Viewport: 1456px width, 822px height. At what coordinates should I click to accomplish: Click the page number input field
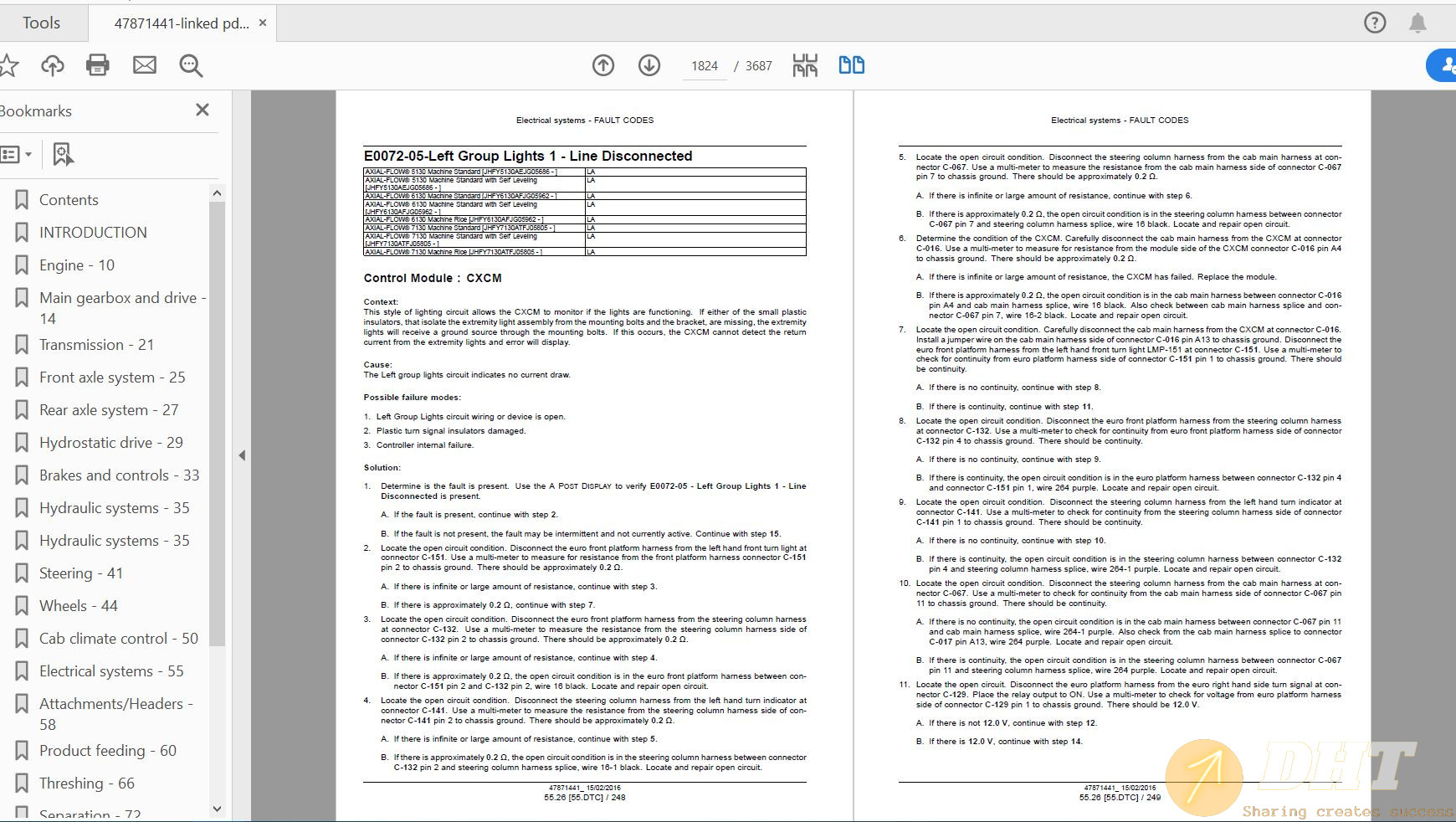(x=705, y=66)
